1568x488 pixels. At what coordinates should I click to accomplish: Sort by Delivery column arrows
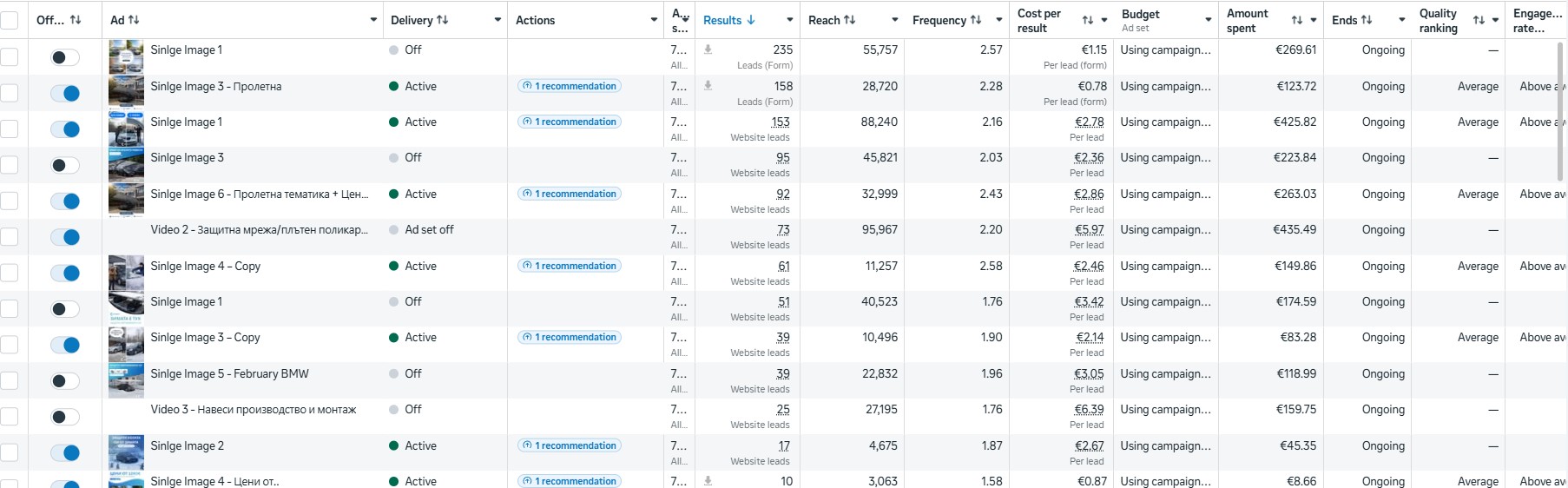click(x=443, y=20)
